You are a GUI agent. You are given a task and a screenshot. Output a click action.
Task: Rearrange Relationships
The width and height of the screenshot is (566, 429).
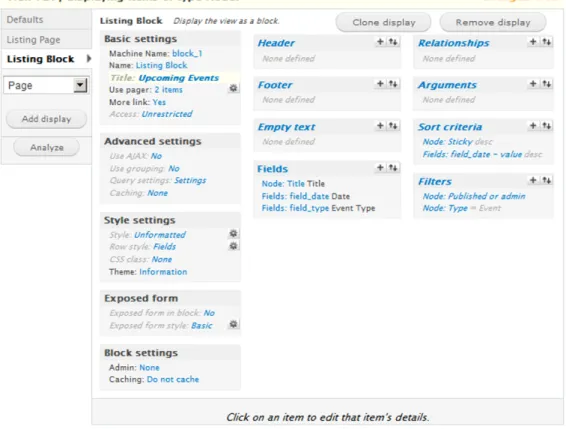click(547, 42)
